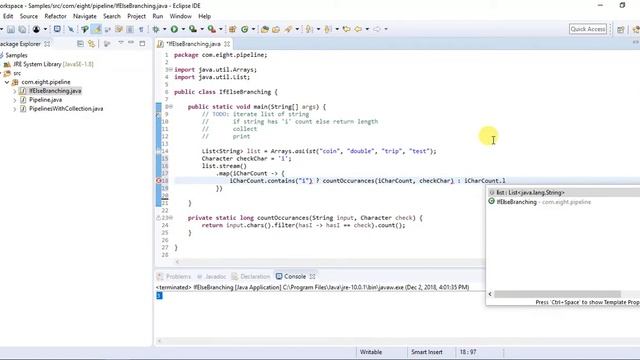Screen dimensions: 640x360
Task: Switch to the Javadoc tab
Action: [211, 276]
